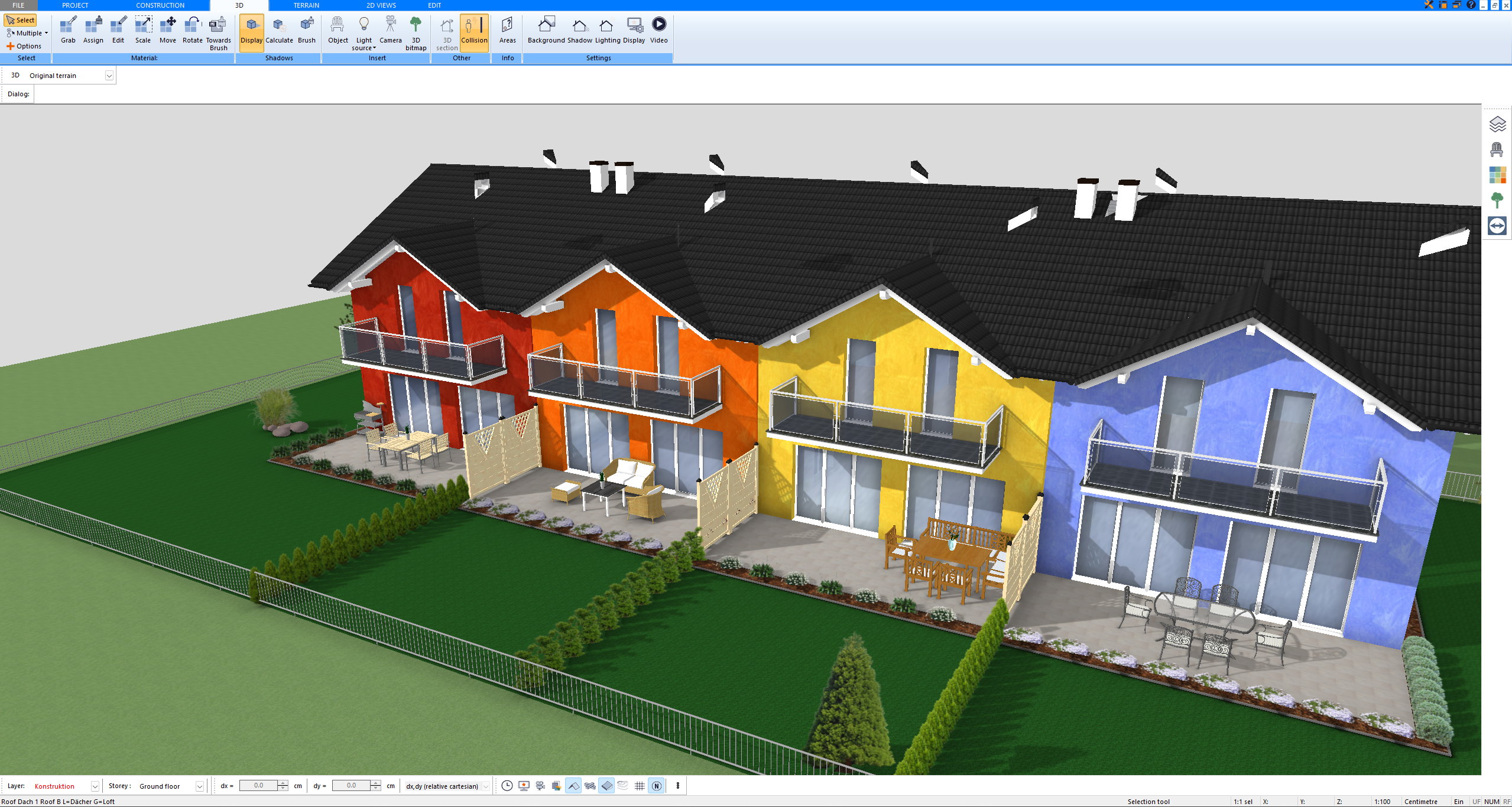The width and height of the screenshot is (1512, 807).
Task: Click the dx value input field
Action: click(x=258, y=786)
